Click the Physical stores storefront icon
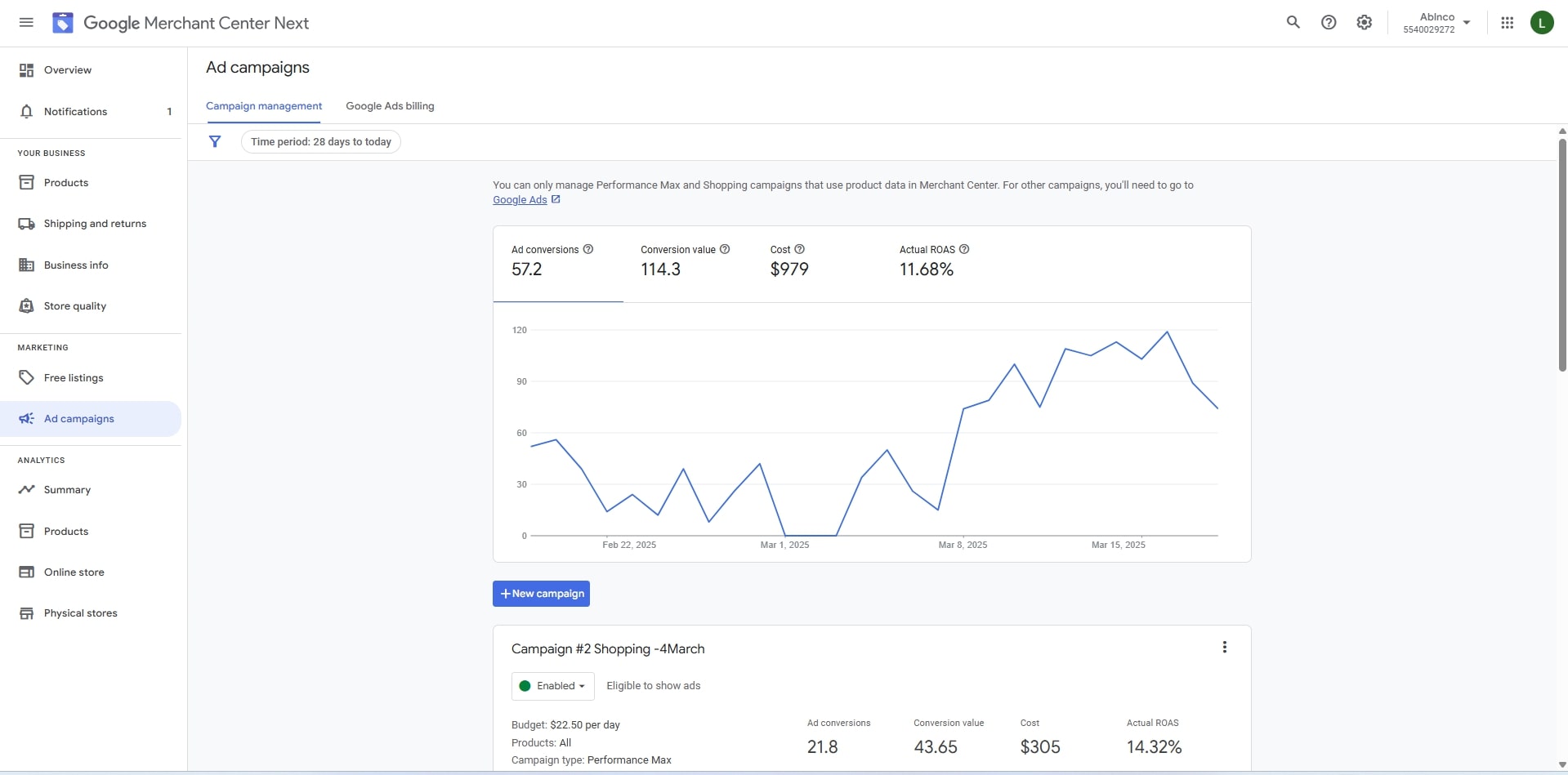 point(27,613)
